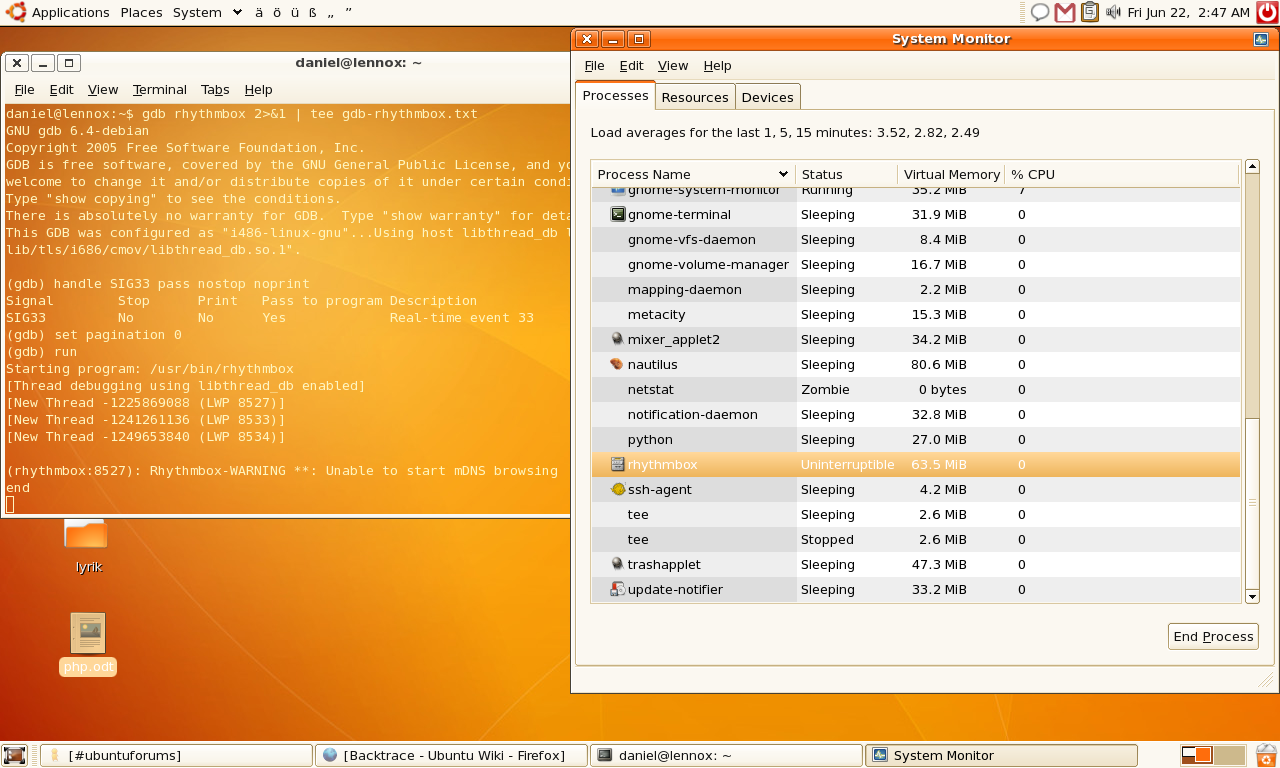Switch to the Resources tab
Screen dimensions: 1280x768
(x=694, y=97)
